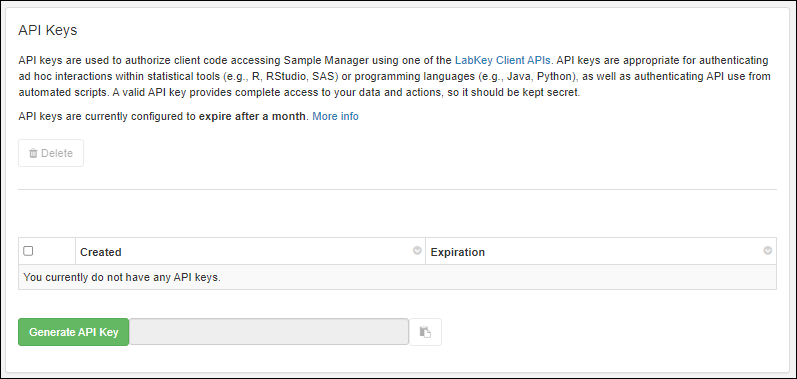797x379 pixels.
Task: Toggle the select-all checkbox in table header
Action: point(28,251)
